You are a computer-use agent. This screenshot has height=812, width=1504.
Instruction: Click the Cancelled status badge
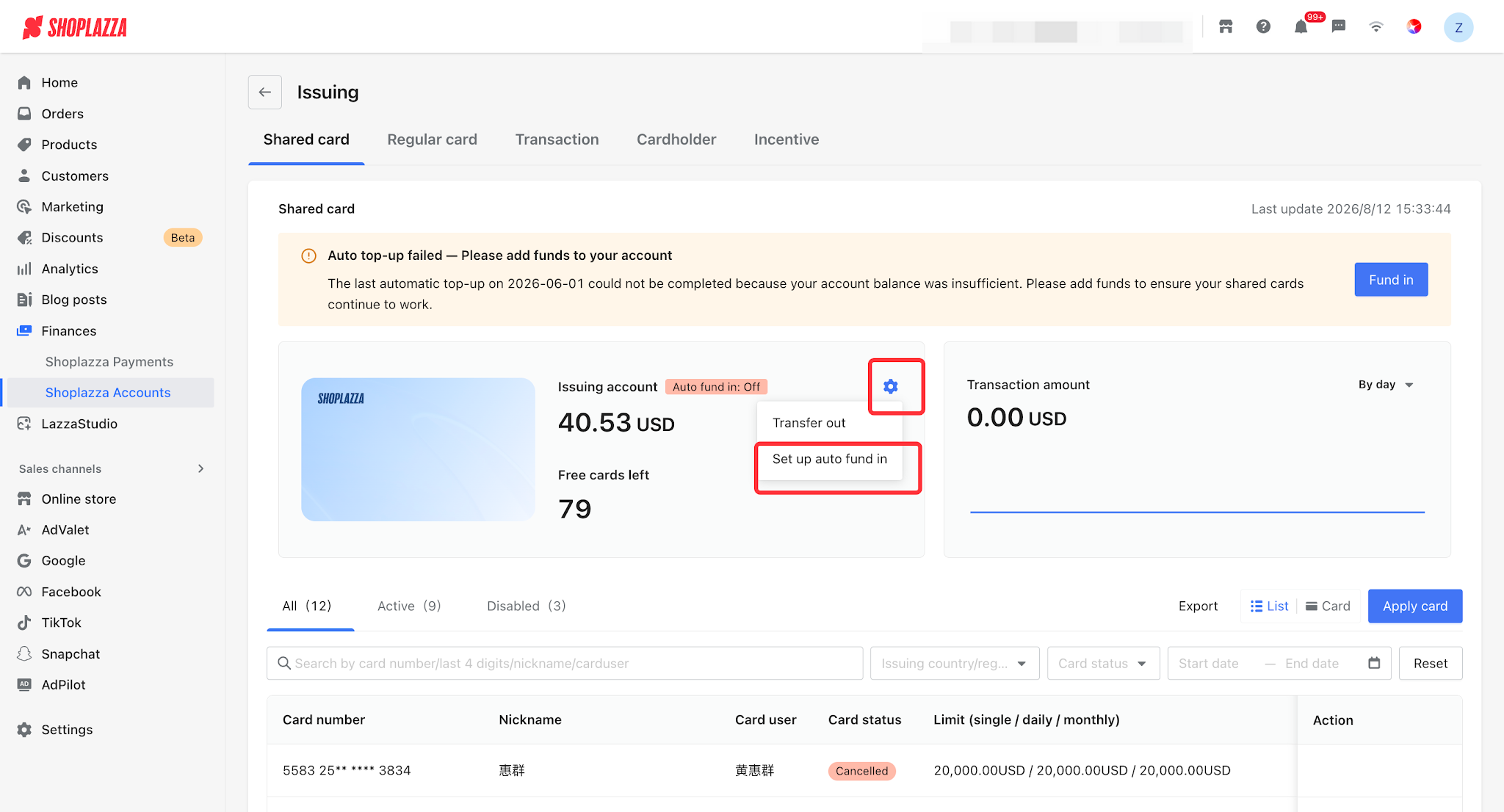click(862, 771)
